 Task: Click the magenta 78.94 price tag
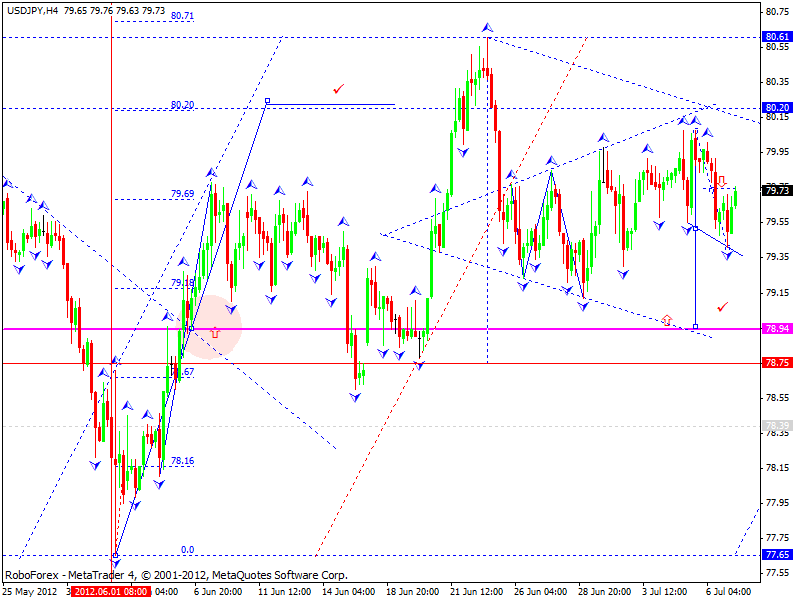pyautogui.click(x=777, y=329)
